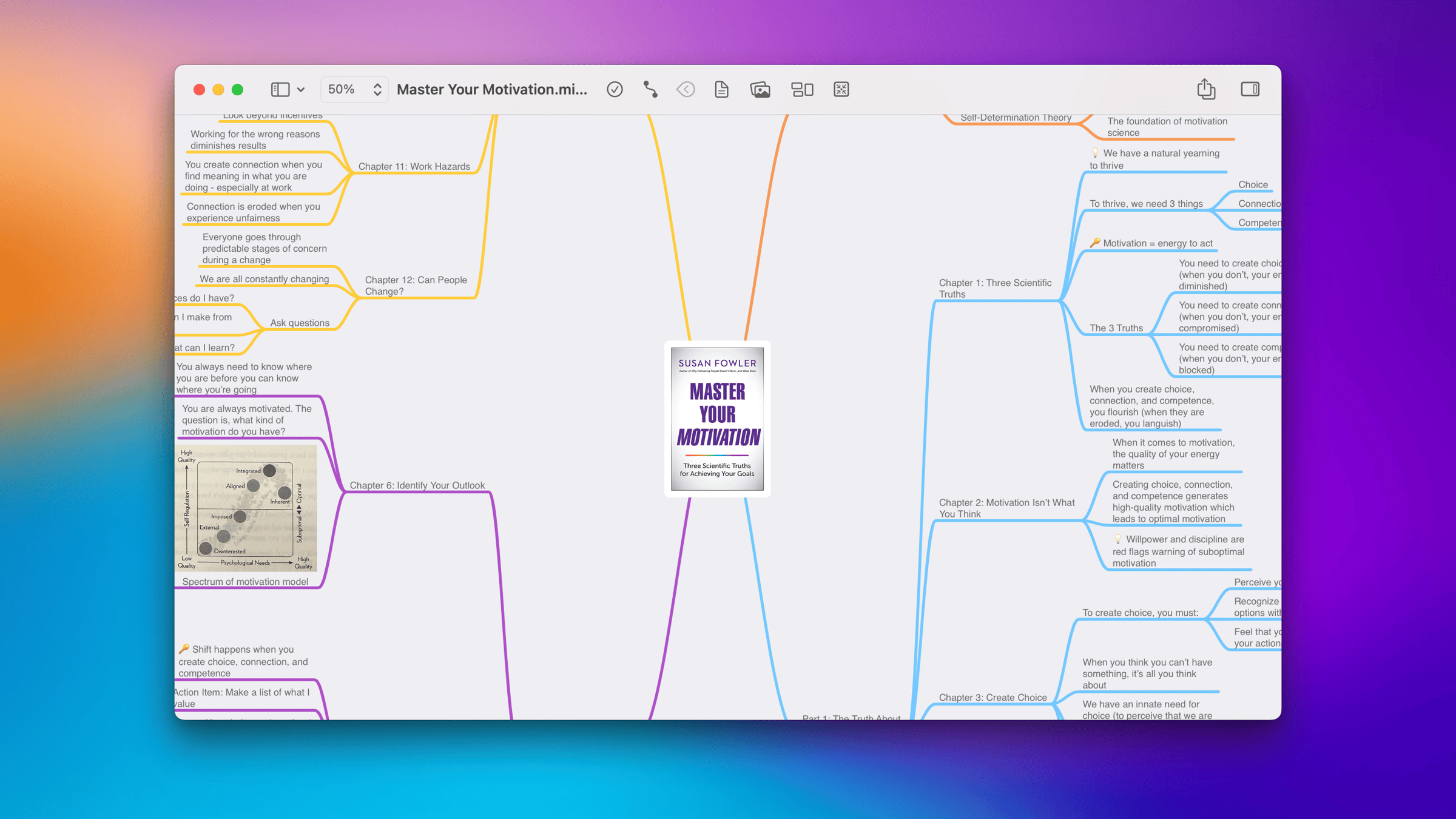Select the Choice node
Viewport: 1456px width, 819px height.
(1253, 184)
